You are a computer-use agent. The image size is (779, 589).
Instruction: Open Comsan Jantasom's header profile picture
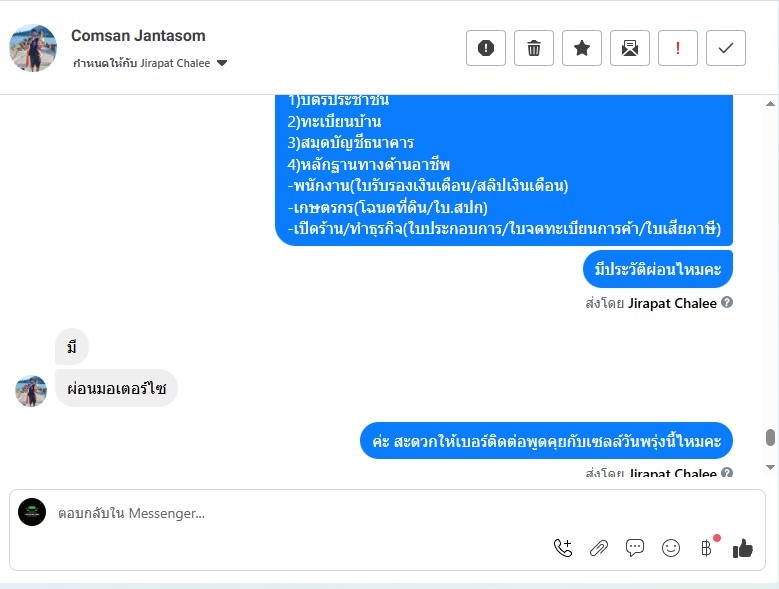click(33, 48)
